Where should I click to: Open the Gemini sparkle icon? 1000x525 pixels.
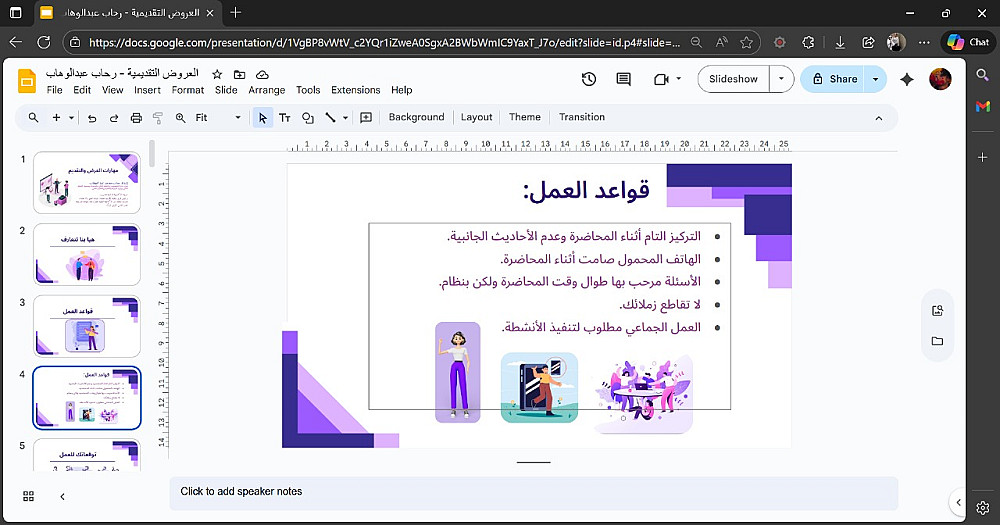click(906, 79)
